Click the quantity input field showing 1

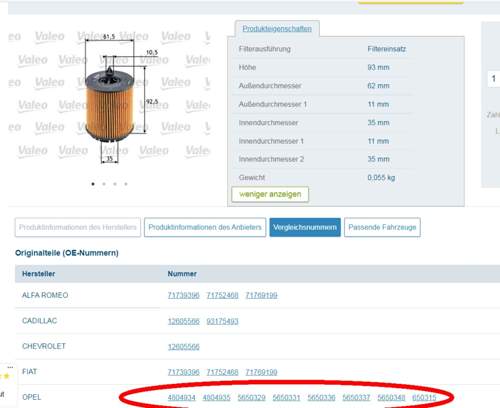click(494, 79)
